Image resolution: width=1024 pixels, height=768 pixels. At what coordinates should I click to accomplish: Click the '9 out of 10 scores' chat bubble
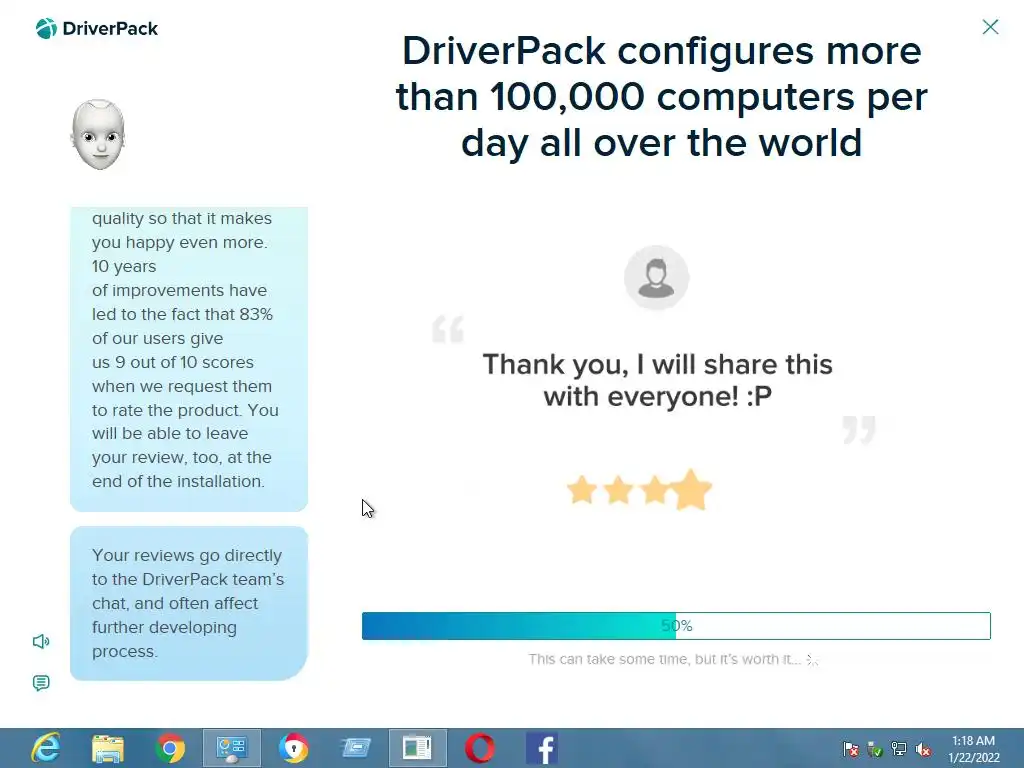pos(189,359)
